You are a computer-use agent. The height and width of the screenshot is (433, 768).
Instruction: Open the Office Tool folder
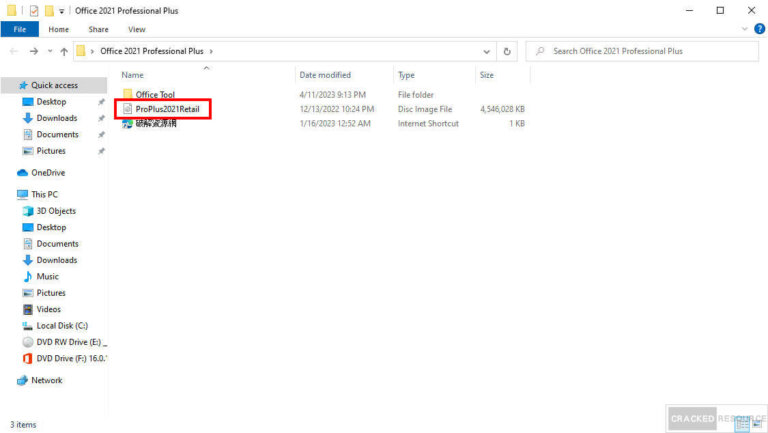coord(154,94)
